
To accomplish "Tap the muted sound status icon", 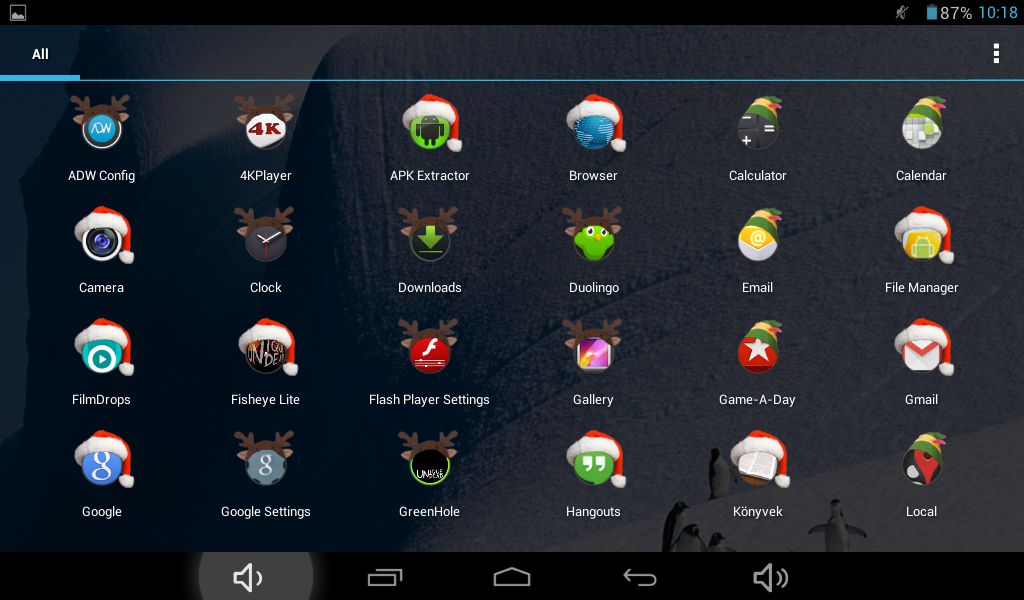I will point(903,12).
